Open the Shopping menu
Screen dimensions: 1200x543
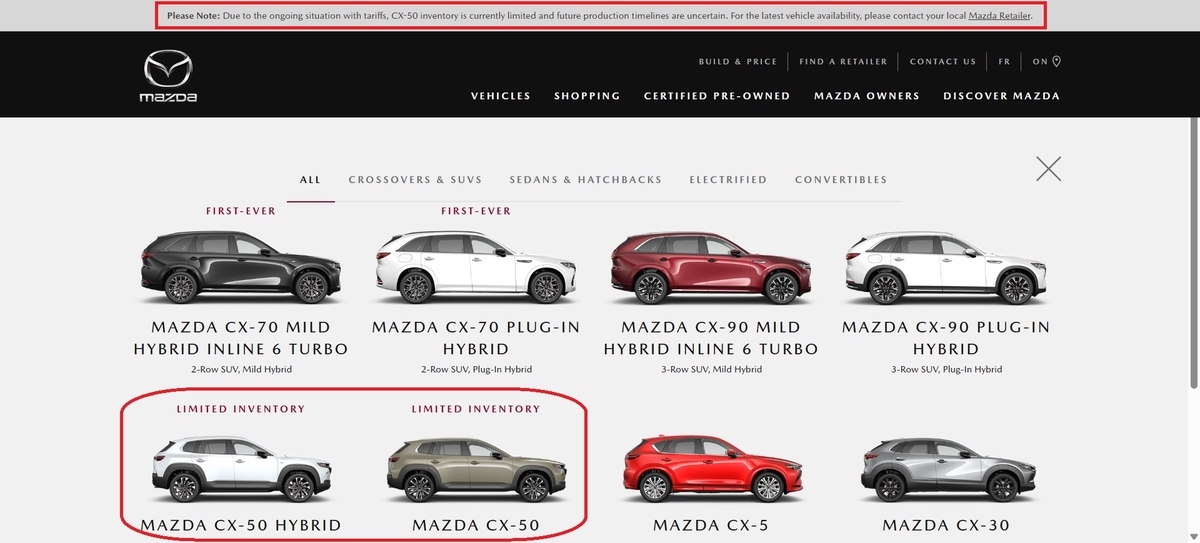coord(587,96)
